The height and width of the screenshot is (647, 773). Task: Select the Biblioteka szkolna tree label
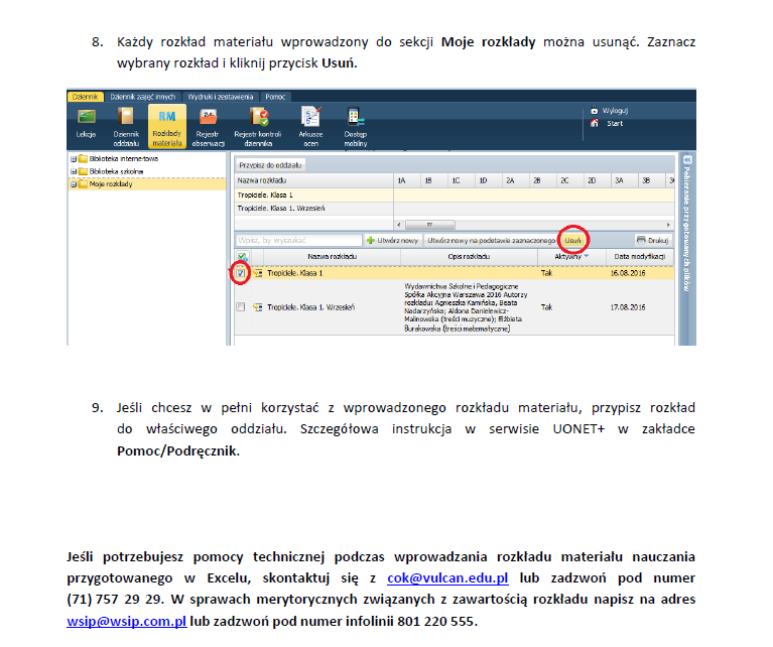pyautogui.click(x=116, y=171)
